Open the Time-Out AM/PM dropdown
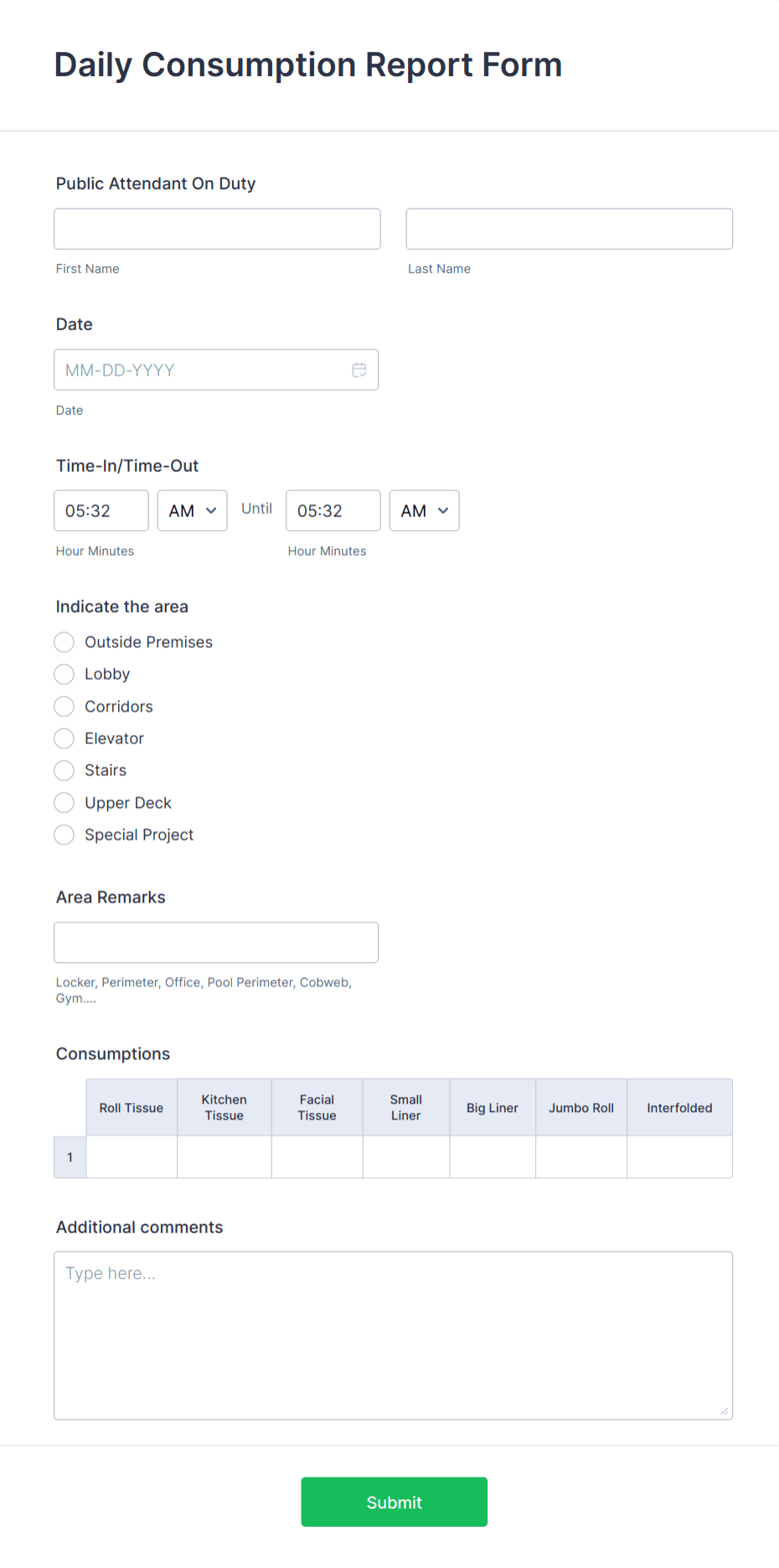 pos(424,510)
